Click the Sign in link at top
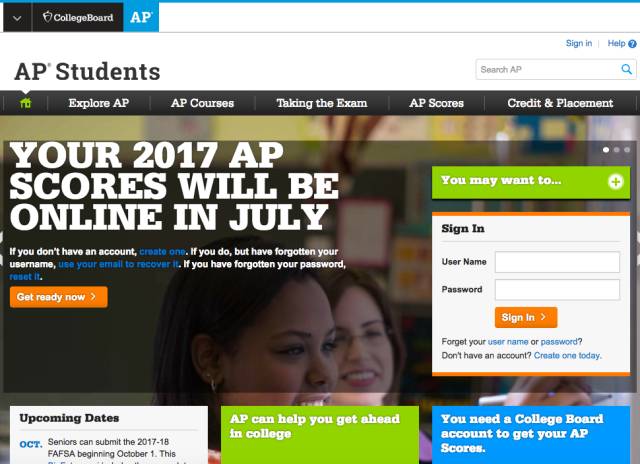This screenshot has width=640, height=464. pyautogui.click(x=578, y=43)
